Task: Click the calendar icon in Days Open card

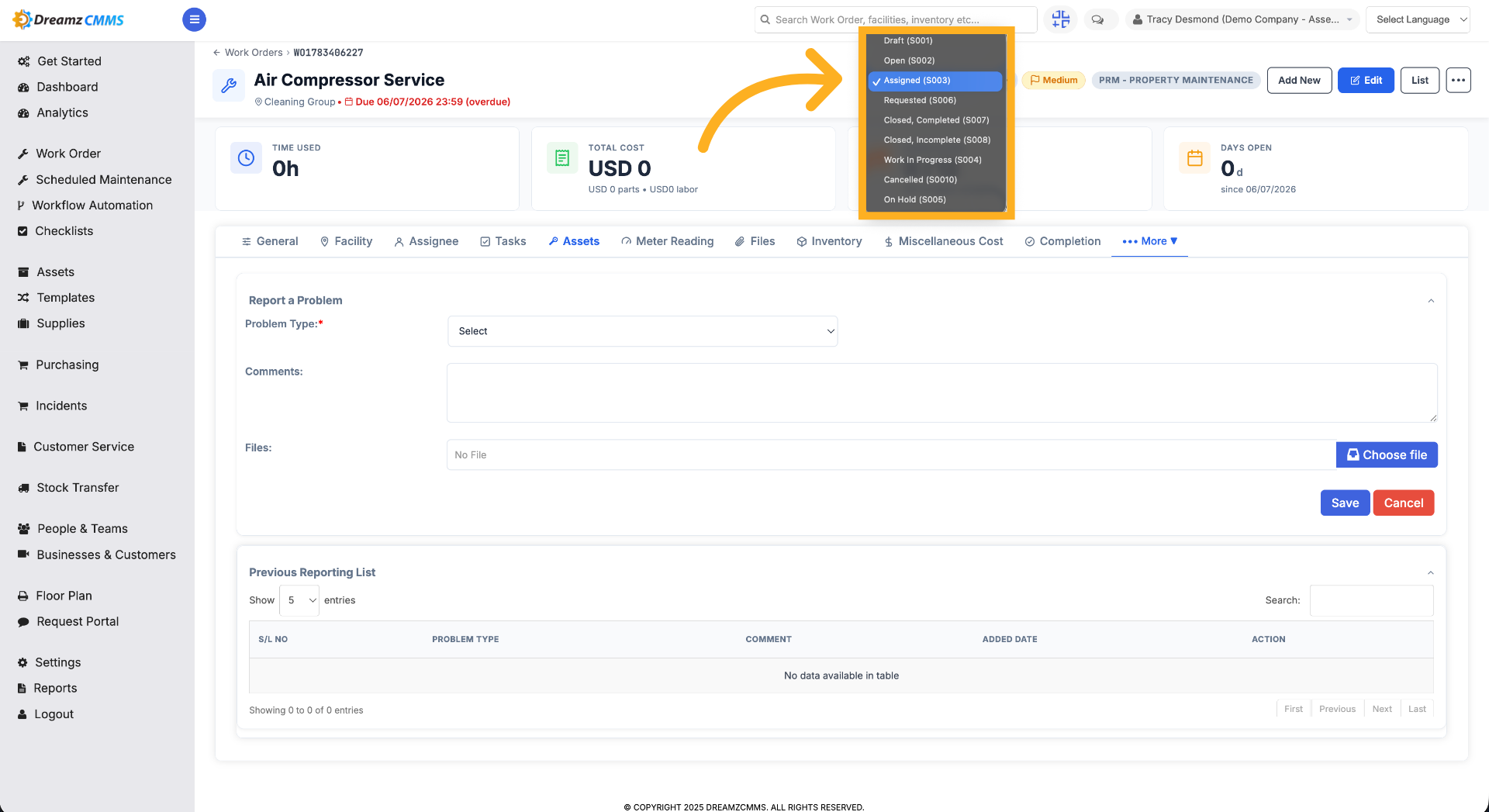Action: [1195, 158]
